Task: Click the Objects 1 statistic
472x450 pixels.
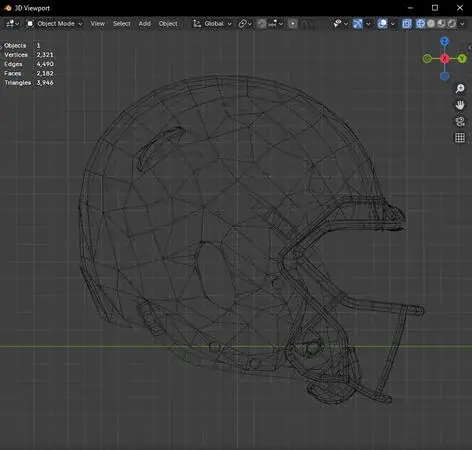Action: click(x=22, y=45)
